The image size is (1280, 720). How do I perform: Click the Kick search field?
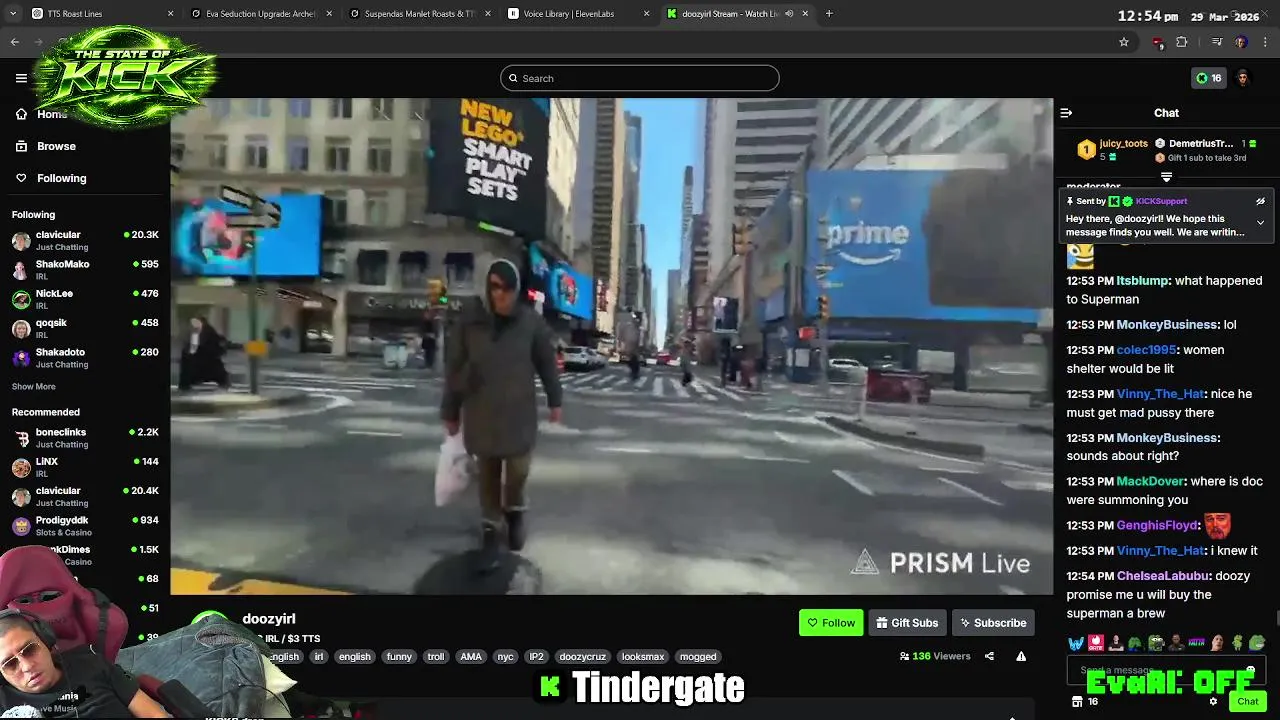click(640, 78)
